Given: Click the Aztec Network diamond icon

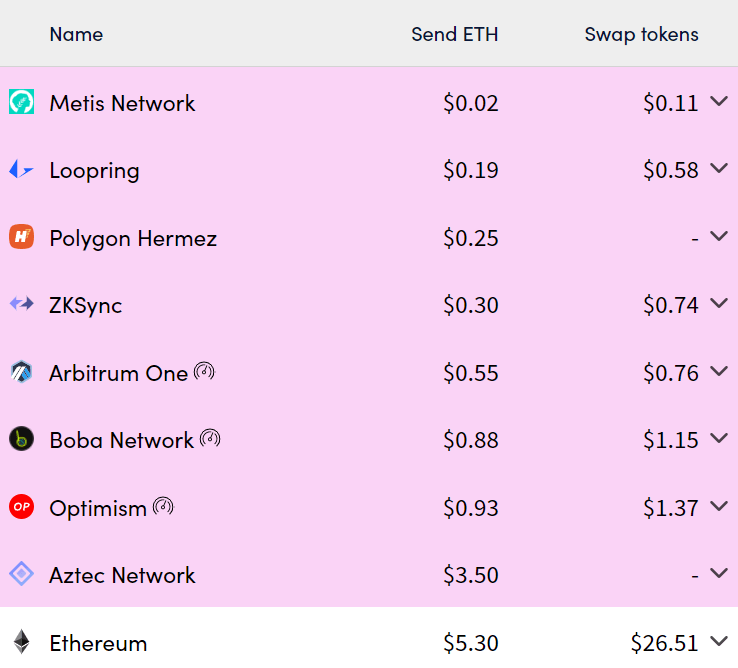Looking at the screenshot, I should tap(22, 574).
